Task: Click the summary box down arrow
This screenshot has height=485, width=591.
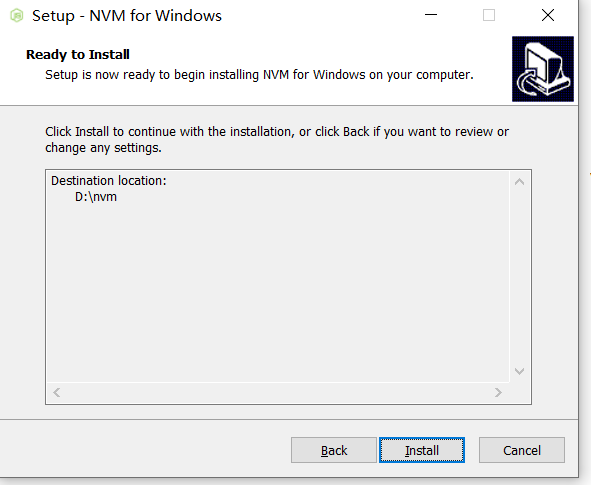Action: (x=519, y=371)
